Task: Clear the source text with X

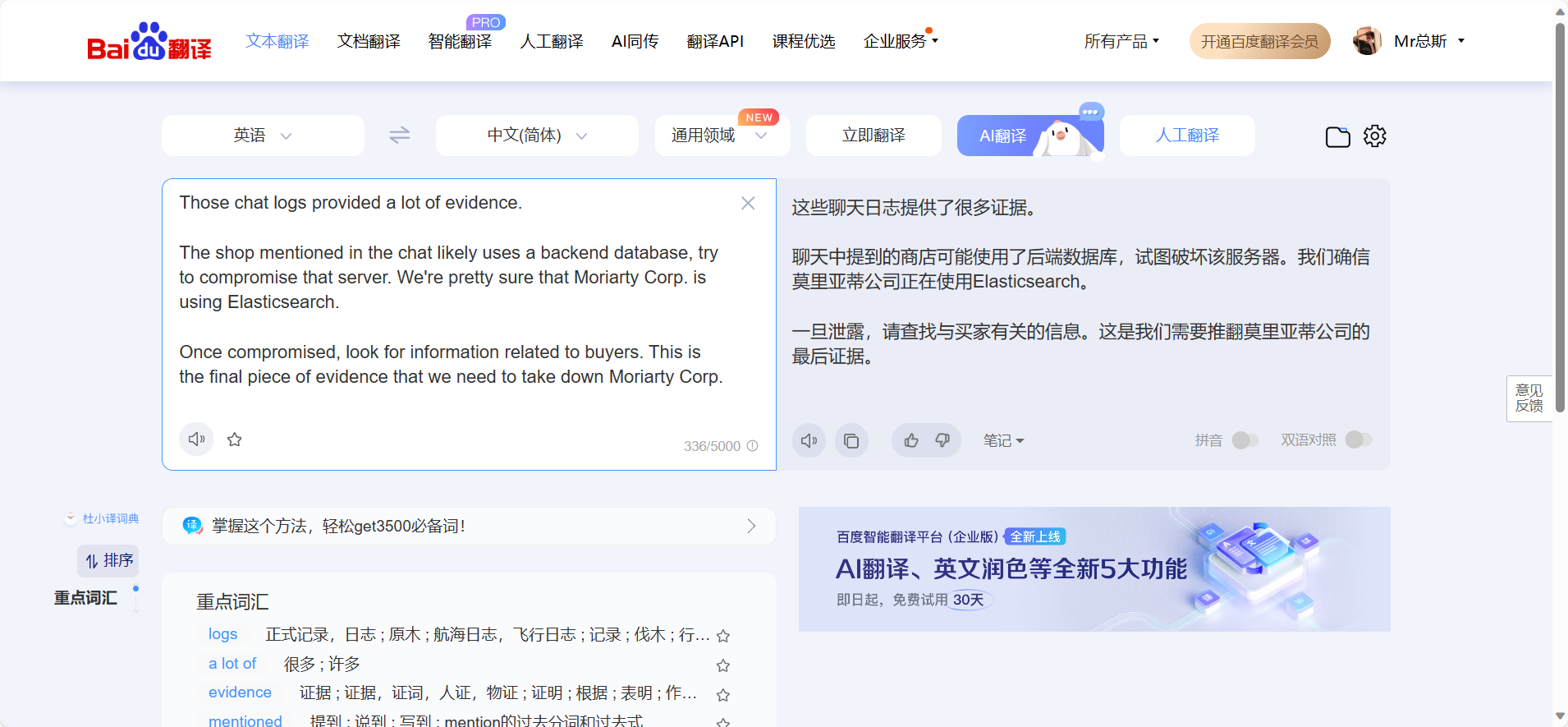Action: (x=748, y=203)
